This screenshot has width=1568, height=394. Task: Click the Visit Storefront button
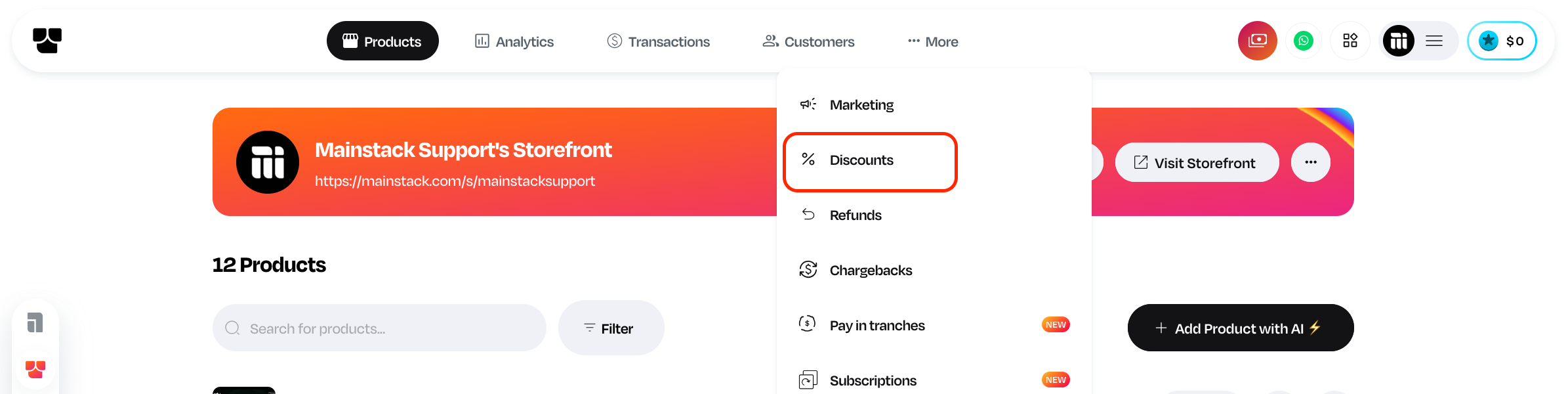coord(1197,163)
